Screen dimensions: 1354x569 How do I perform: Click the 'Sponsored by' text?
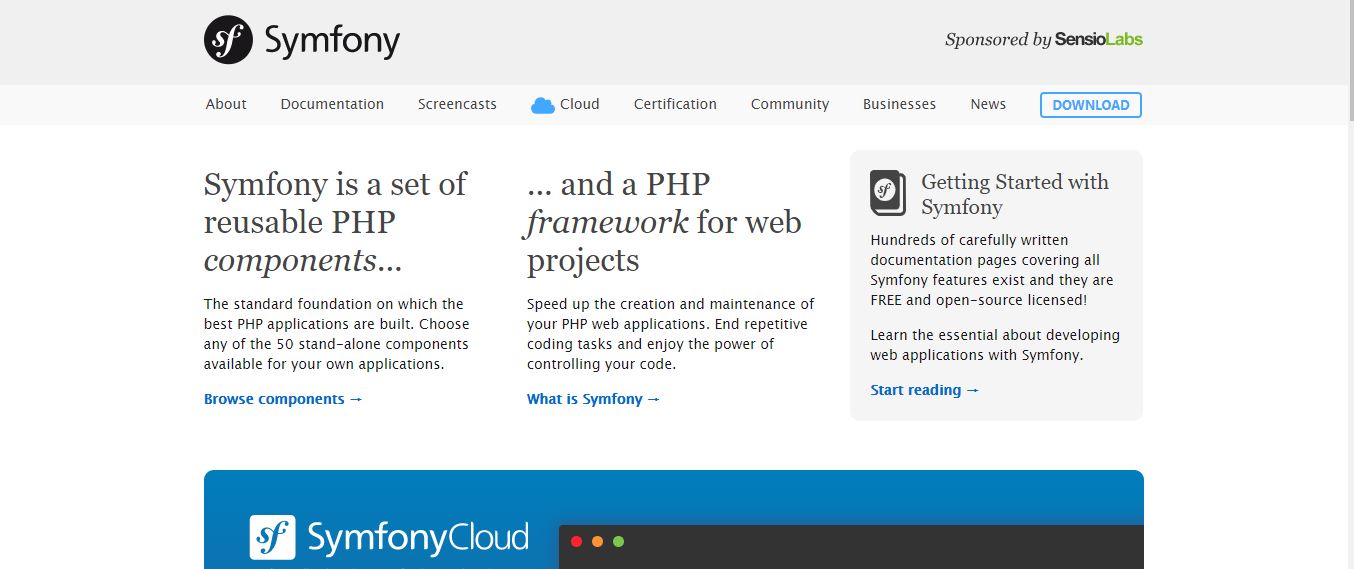click(998, 40)
